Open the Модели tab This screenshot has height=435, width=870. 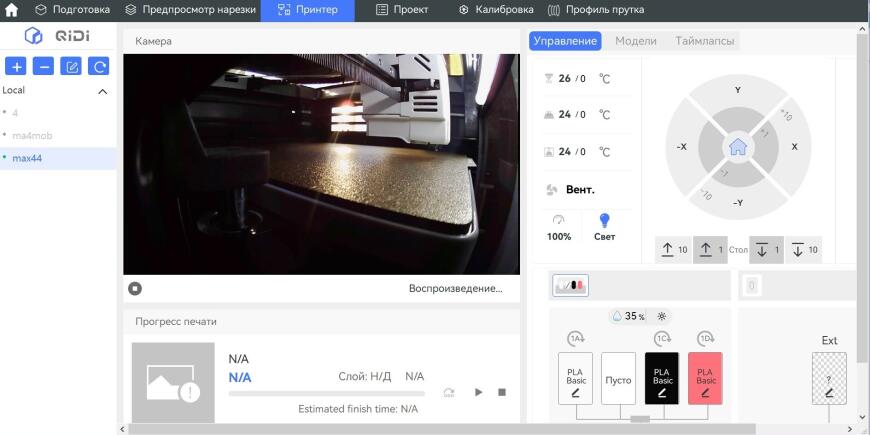click(636, 41)
